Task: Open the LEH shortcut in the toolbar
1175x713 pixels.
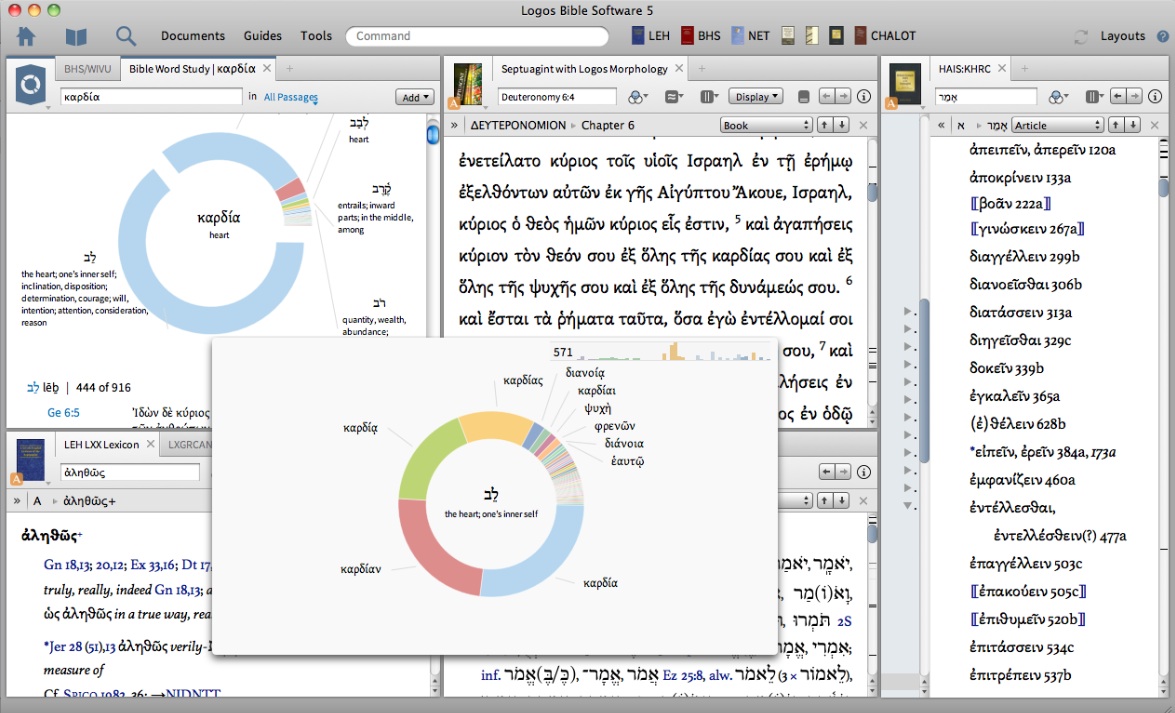Action: [650, 36]
